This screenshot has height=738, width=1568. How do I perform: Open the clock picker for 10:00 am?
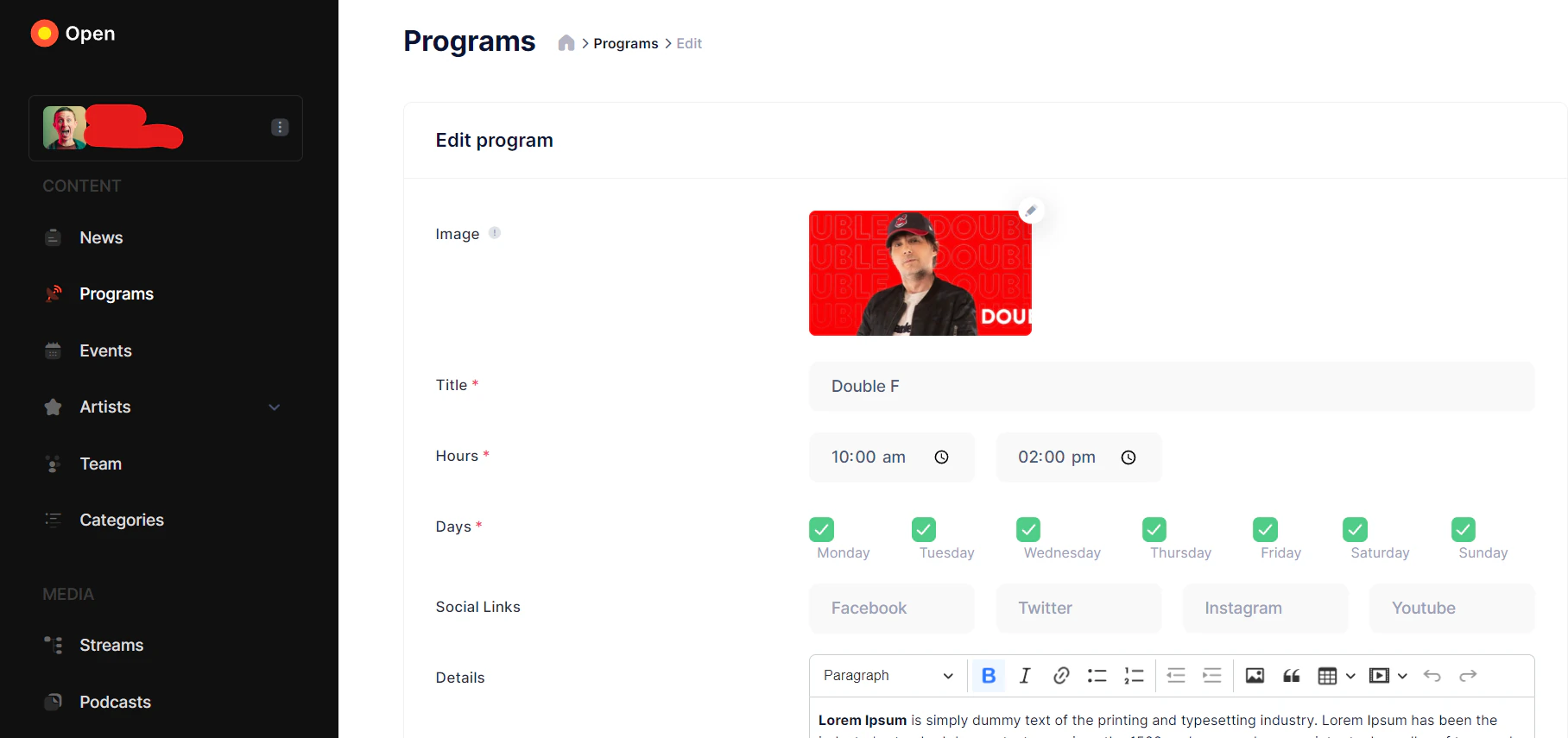click(x=942, y=457)
